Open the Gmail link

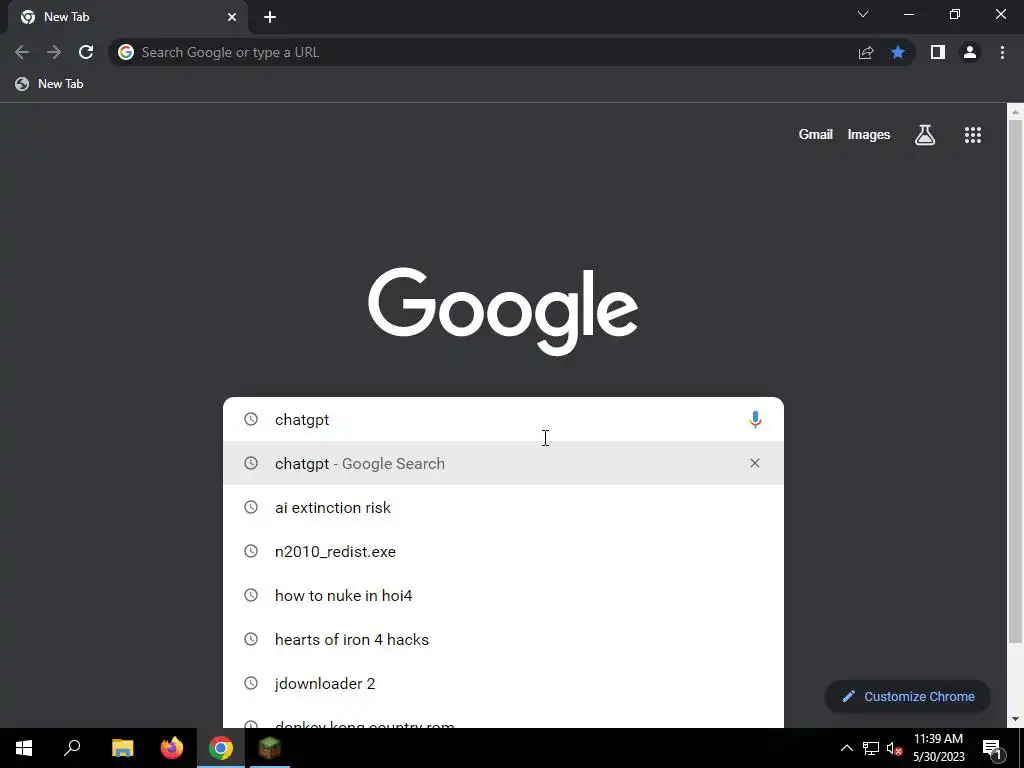(x=816, y=135)
